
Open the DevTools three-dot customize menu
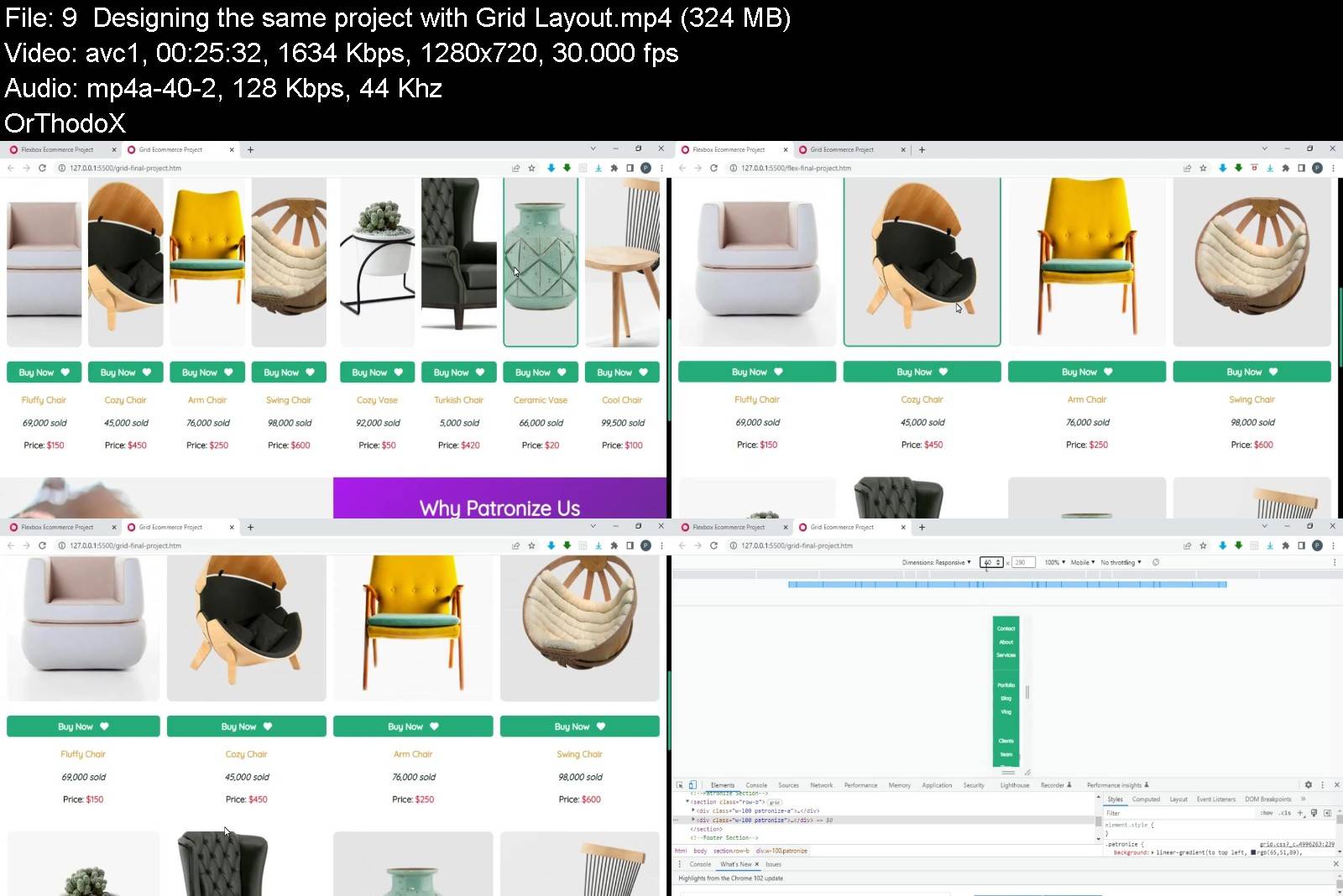(1323, 785)
